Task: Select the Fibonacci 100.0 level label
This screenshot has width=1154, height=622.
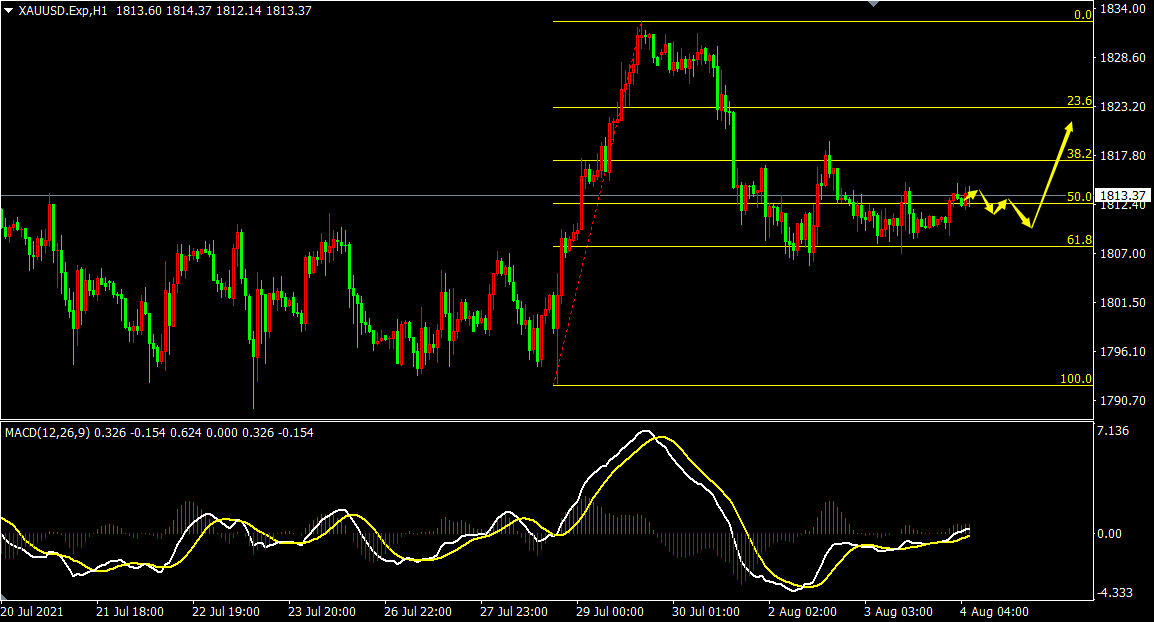Action: click(x=1076, y=378)
